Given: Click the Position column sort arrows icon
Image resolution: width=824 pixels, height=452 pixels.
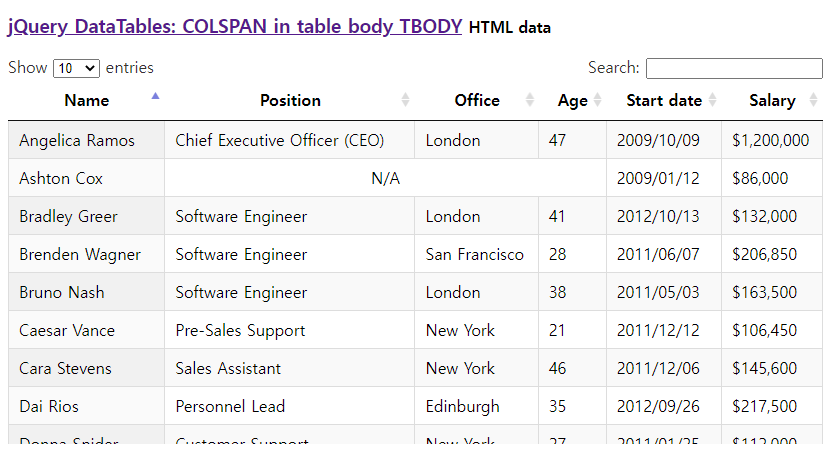Looking at the screenshot, I should coord(405,100).
